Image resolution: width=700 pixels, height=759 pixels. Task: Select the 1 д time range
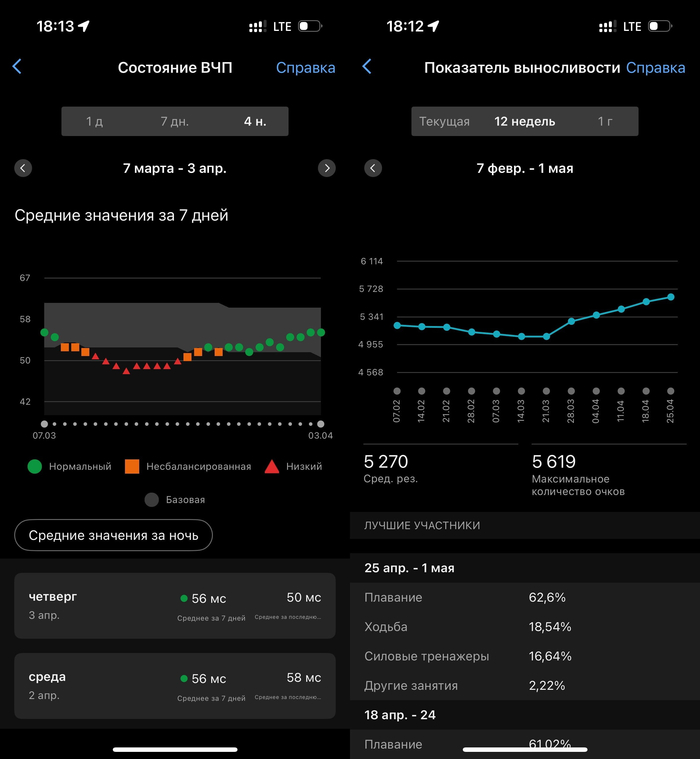(x=95, y=121)
